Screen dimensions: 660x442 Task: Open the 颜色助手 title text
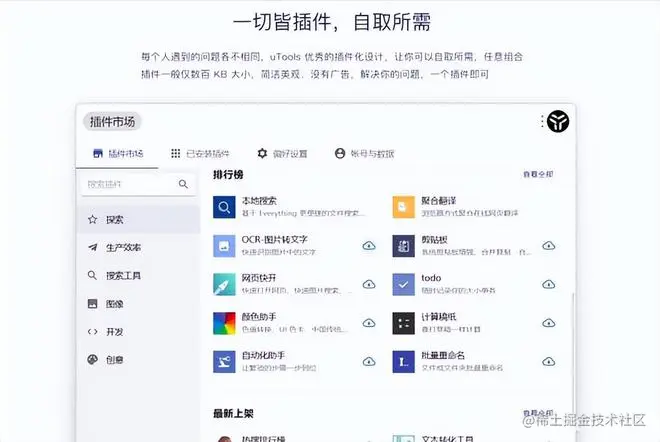click(x=259, y=317)
